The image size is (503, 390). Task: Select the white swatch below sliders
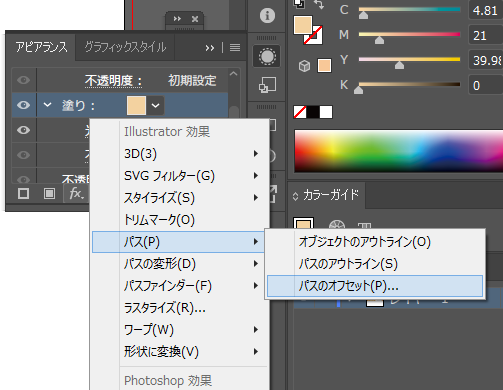326,112
